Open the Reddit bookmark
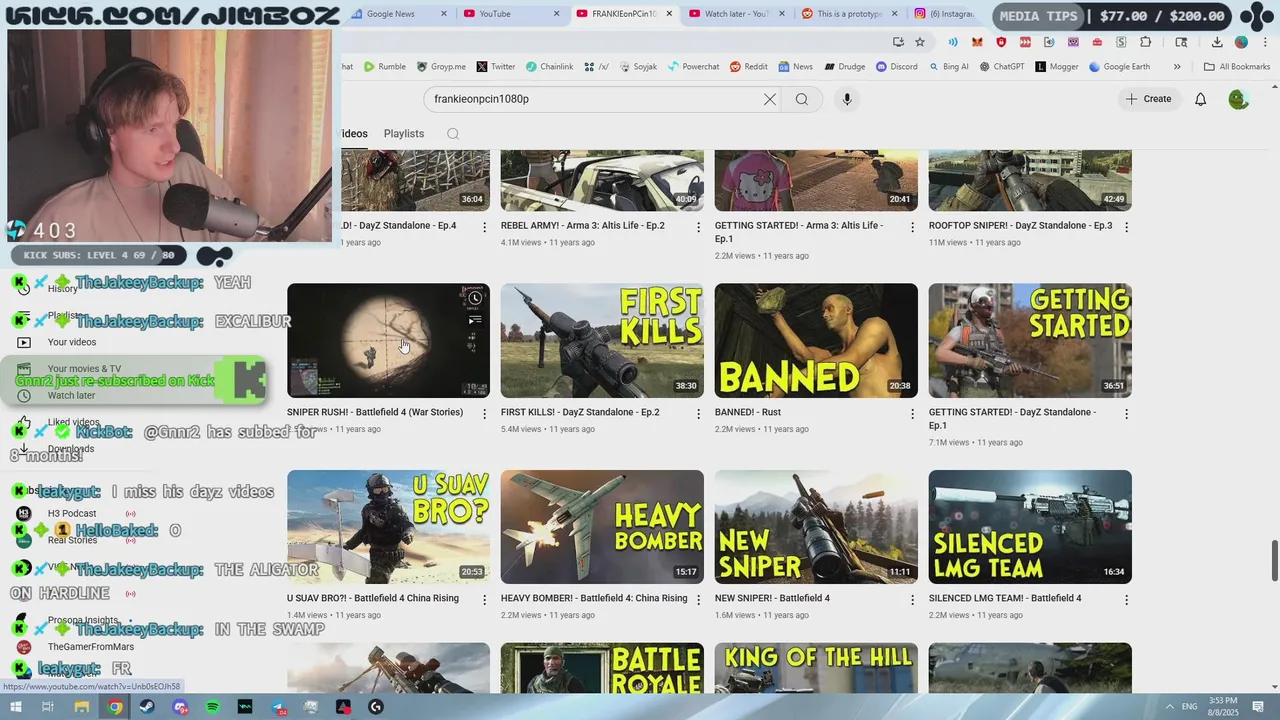Screen dimensions: 1280x720 (x=749, y=67)
